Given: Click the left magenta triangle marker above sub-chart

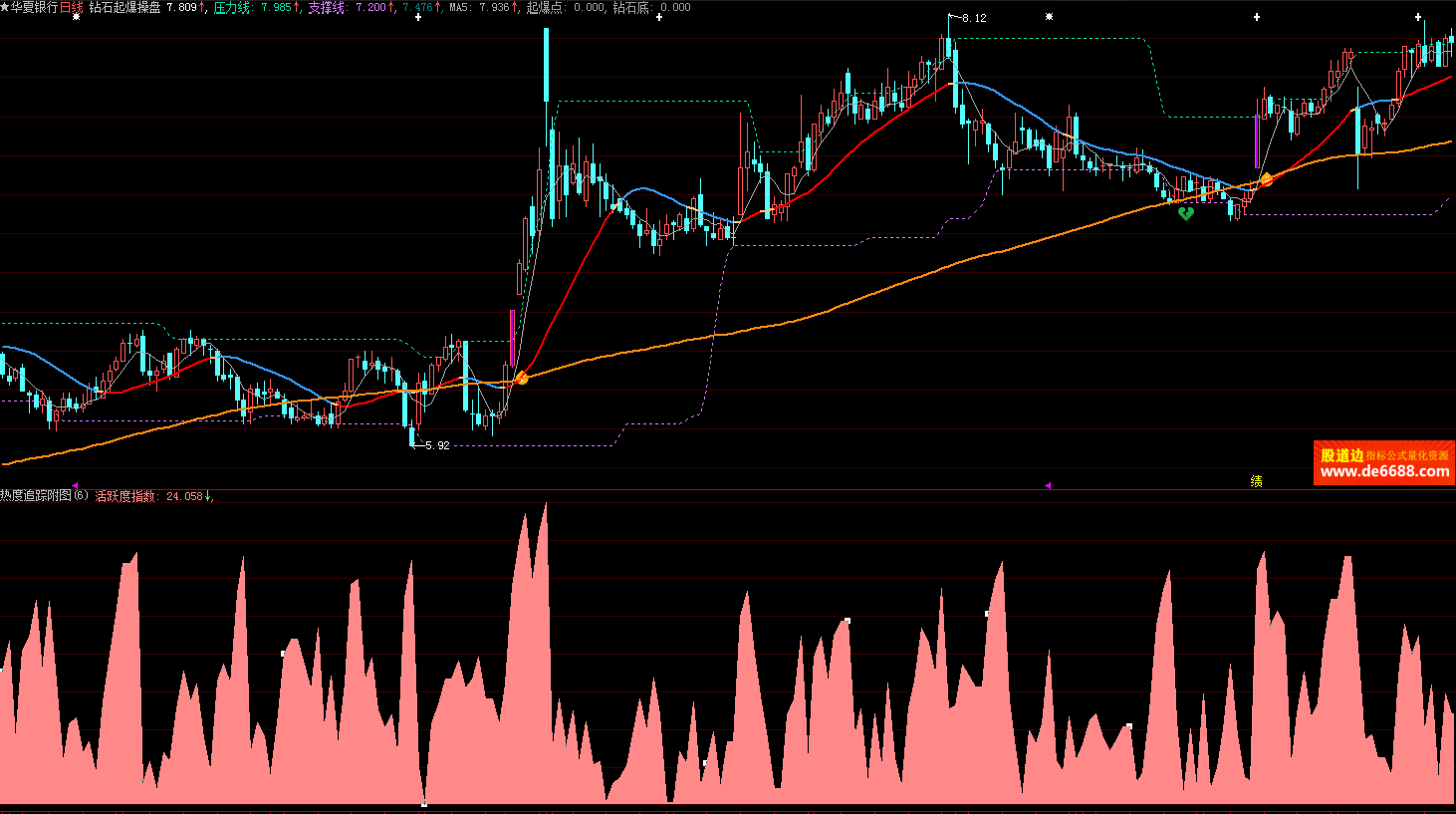Looking at the screenshot, I should click(75, 485).
